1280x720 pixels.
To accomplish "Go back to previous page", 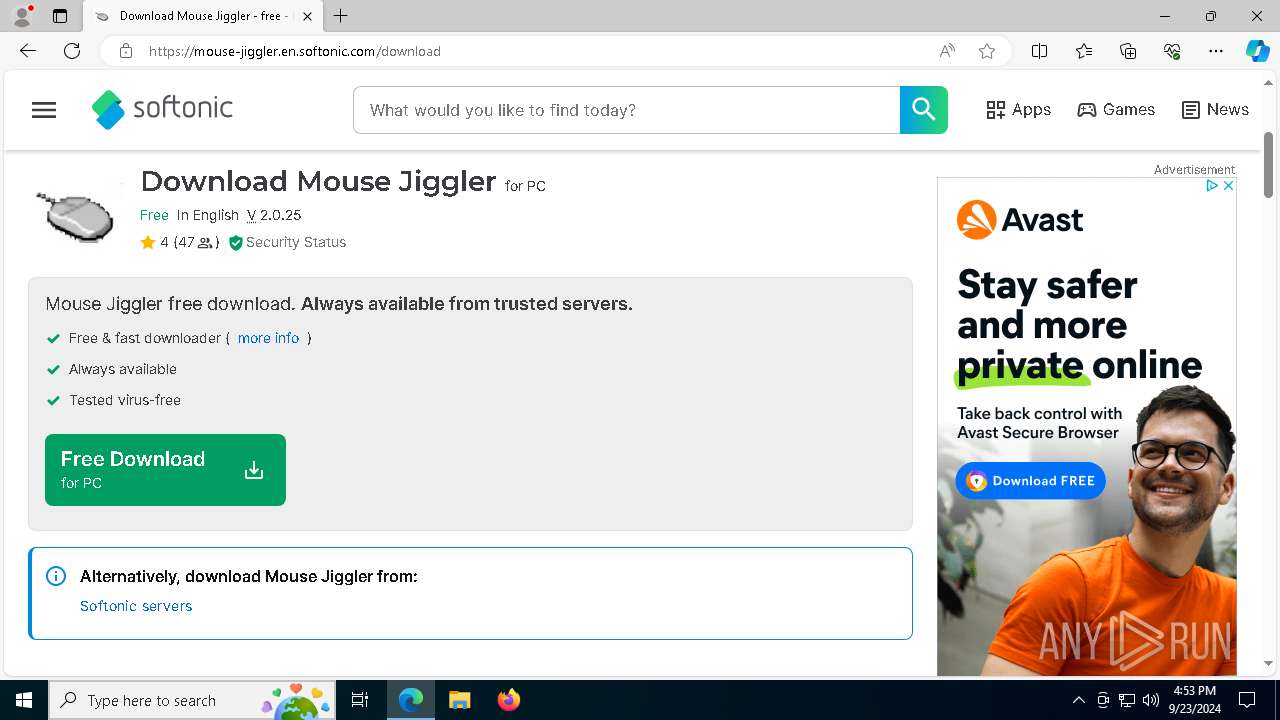I will coord(28,51).
